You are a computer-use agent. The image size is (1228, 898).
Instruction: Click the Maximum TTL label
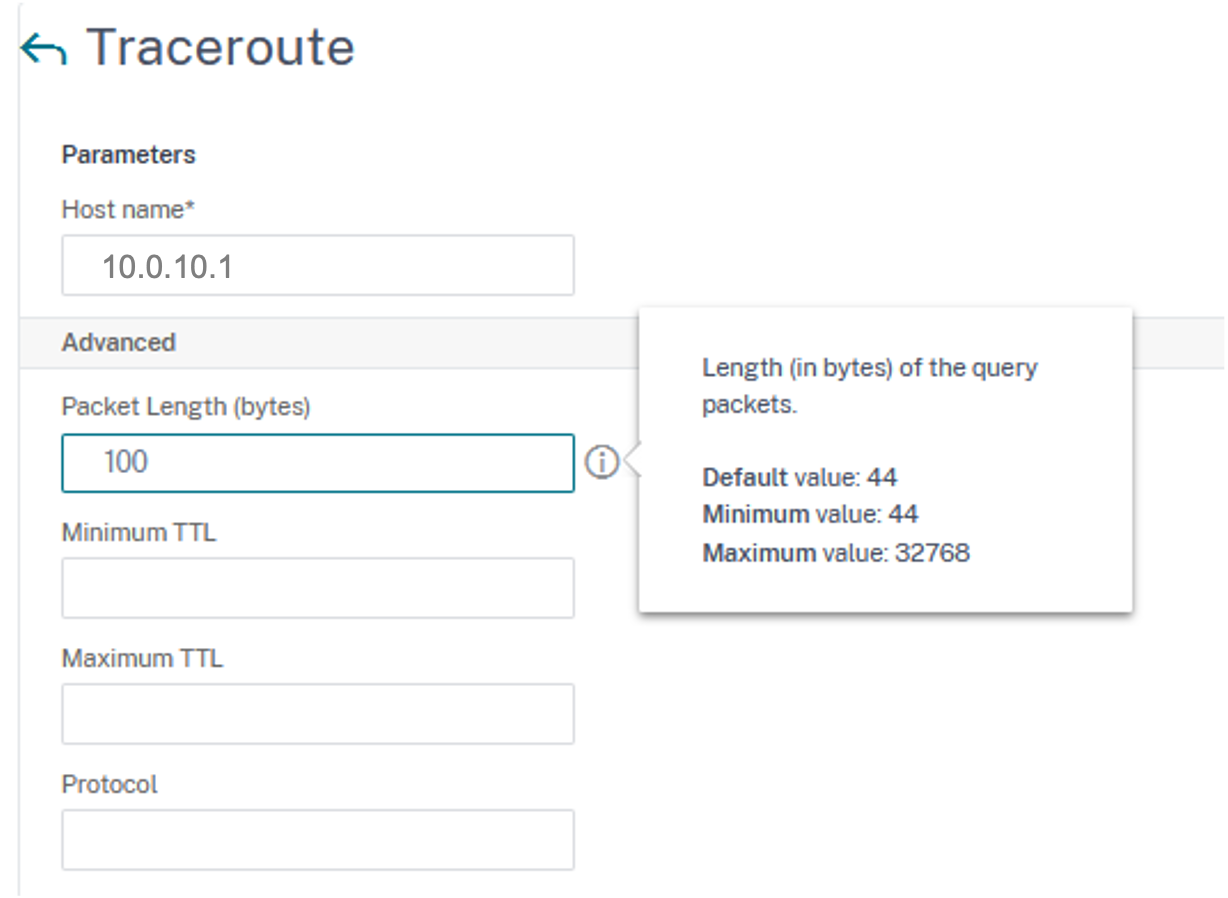[x=142, y=658]
